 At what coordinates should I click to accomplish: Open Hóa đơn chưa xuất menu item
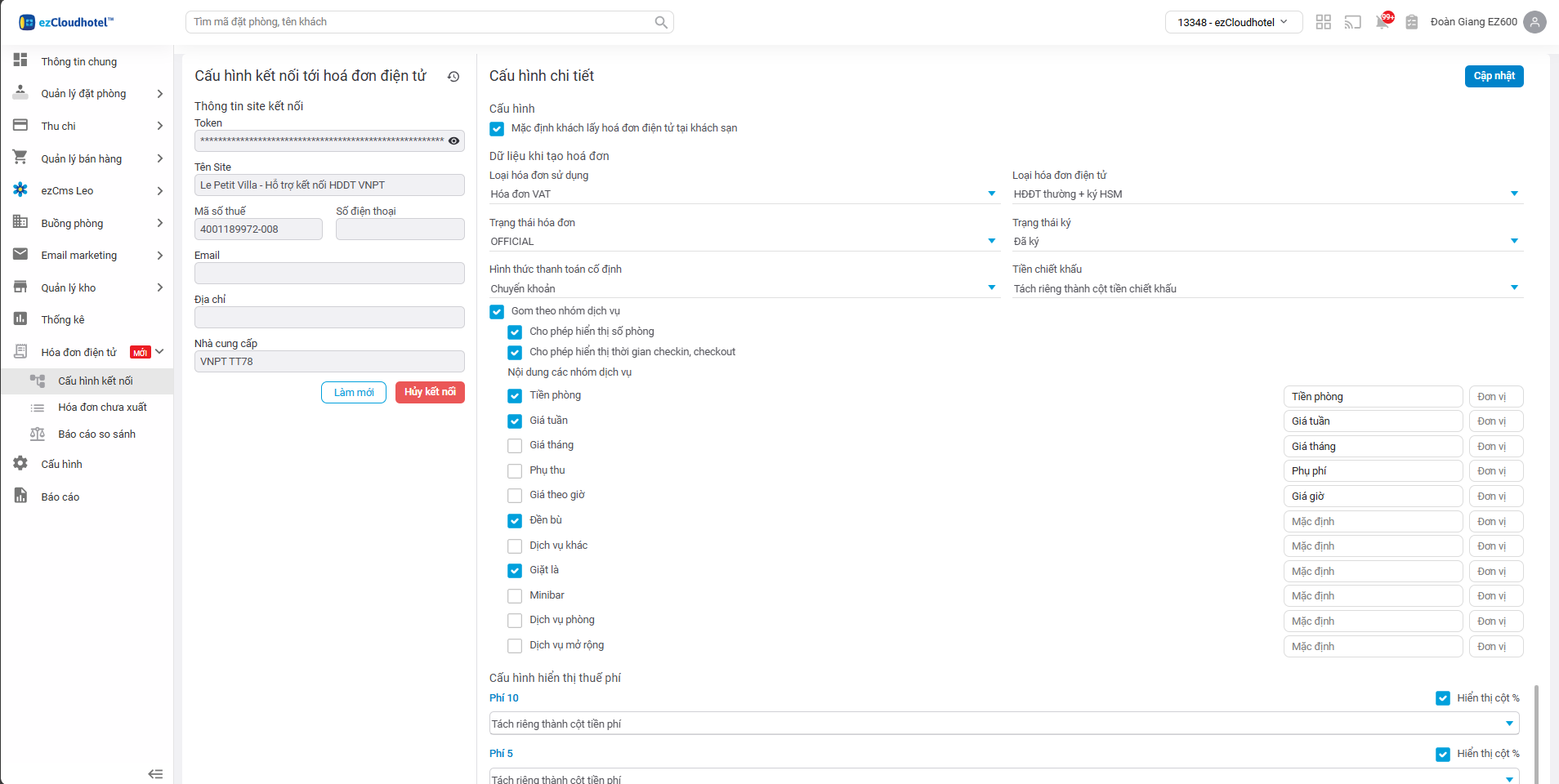click(102, 408)
